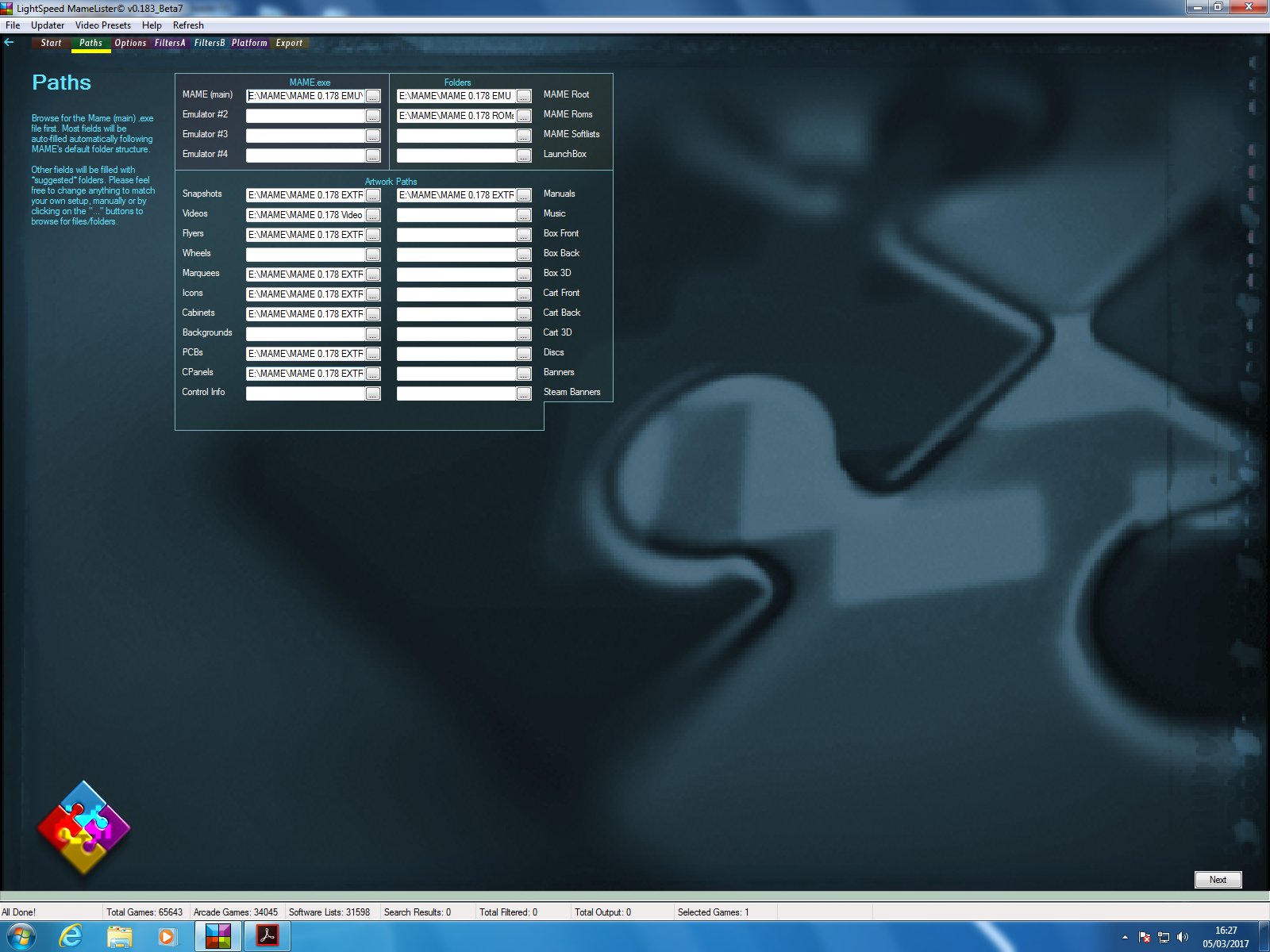Switch to the FiltersB tab
Image resolution: width=1270 pixels, height=952 pixels.
coord(210,43)
